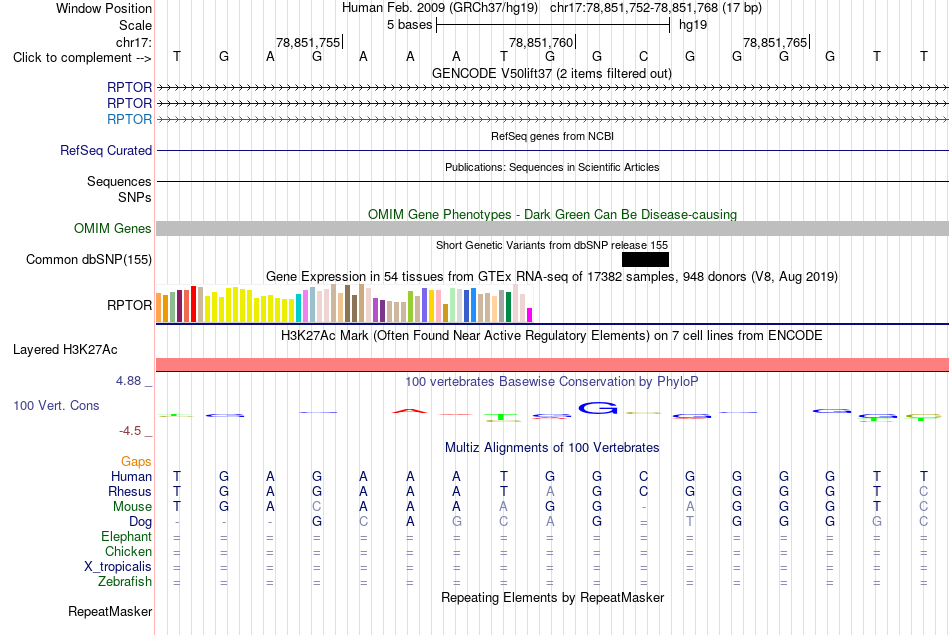The height and width of the screenshot is (635, 950).
Task: Select coordinate marker 78,851,760
Action: [541, 42]
